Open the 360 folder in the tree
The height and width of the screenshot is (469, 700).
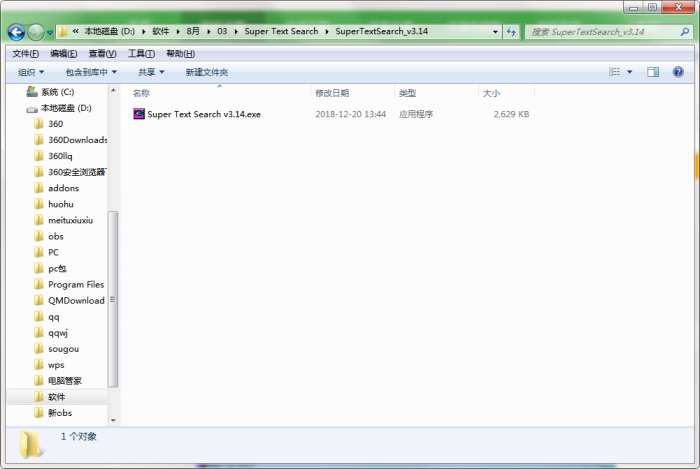click(x=55, y=124)
